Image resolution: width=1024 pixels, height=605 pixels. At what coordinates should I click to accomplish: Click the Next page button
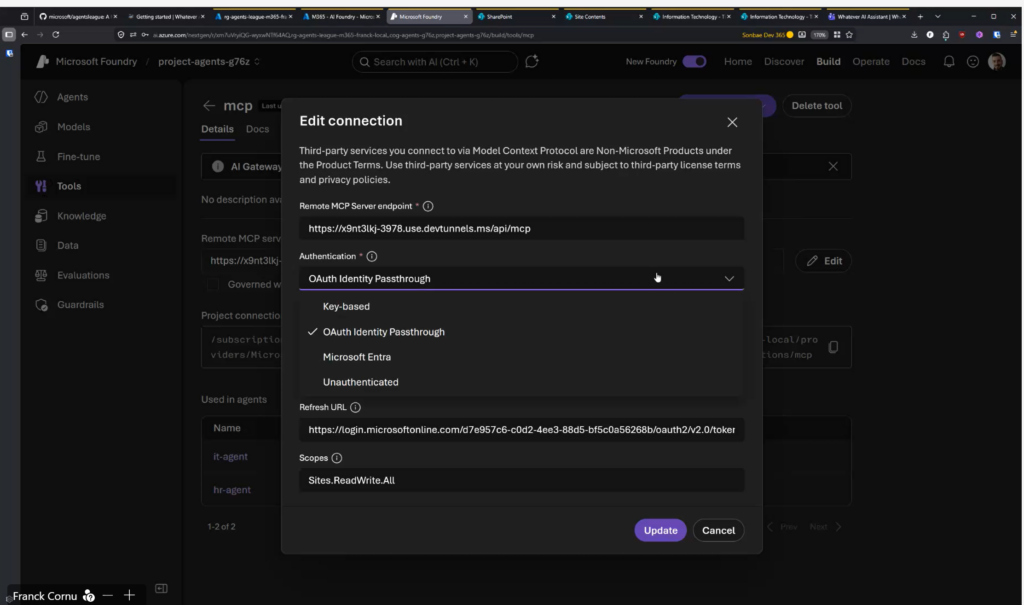825,527
